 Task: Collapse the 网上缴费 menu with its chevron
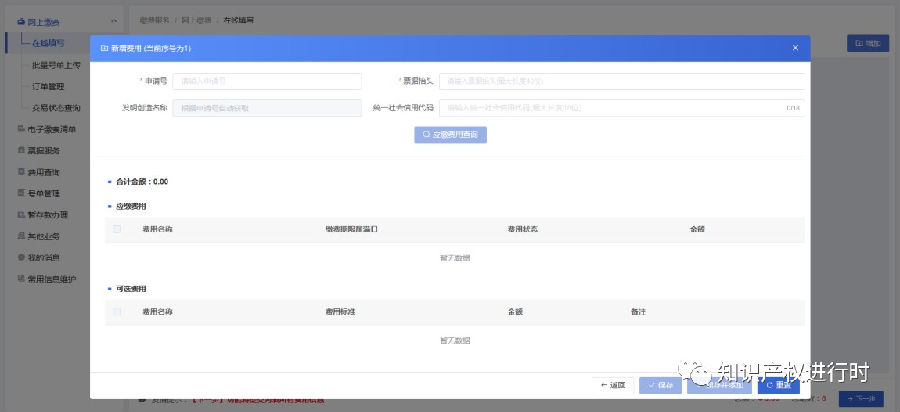114,22
